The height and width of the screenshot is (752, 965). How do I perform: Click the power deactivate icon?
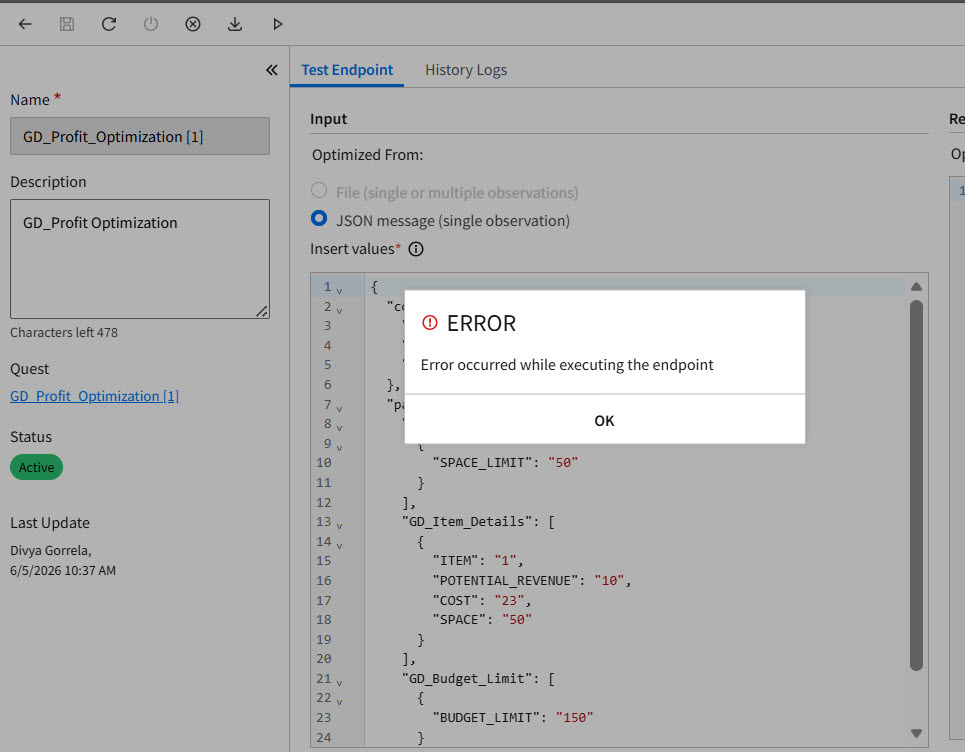point(151,24)
